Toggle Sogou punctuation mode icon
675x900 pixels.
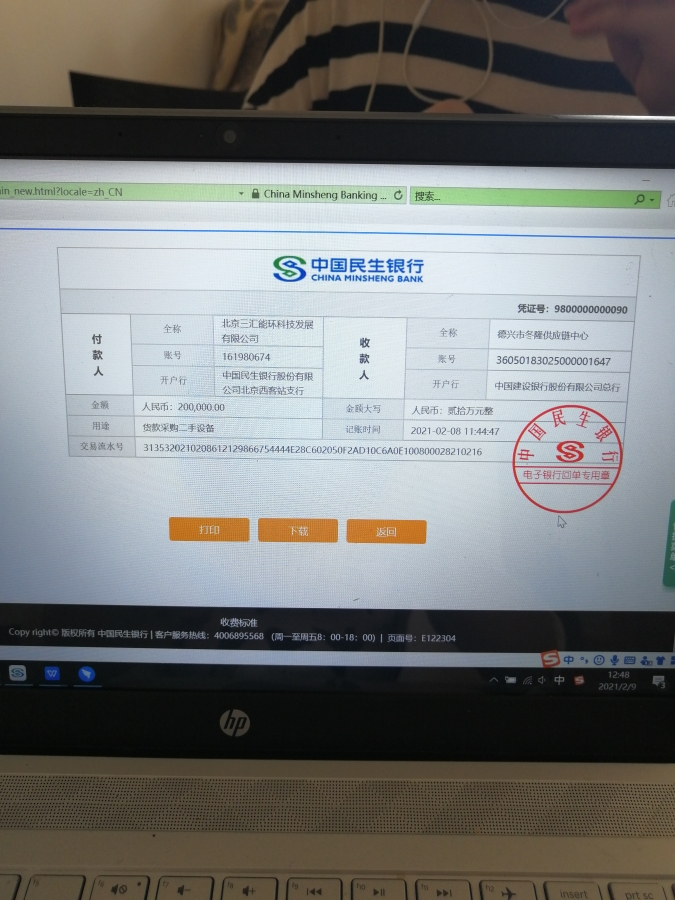point(584,660)
